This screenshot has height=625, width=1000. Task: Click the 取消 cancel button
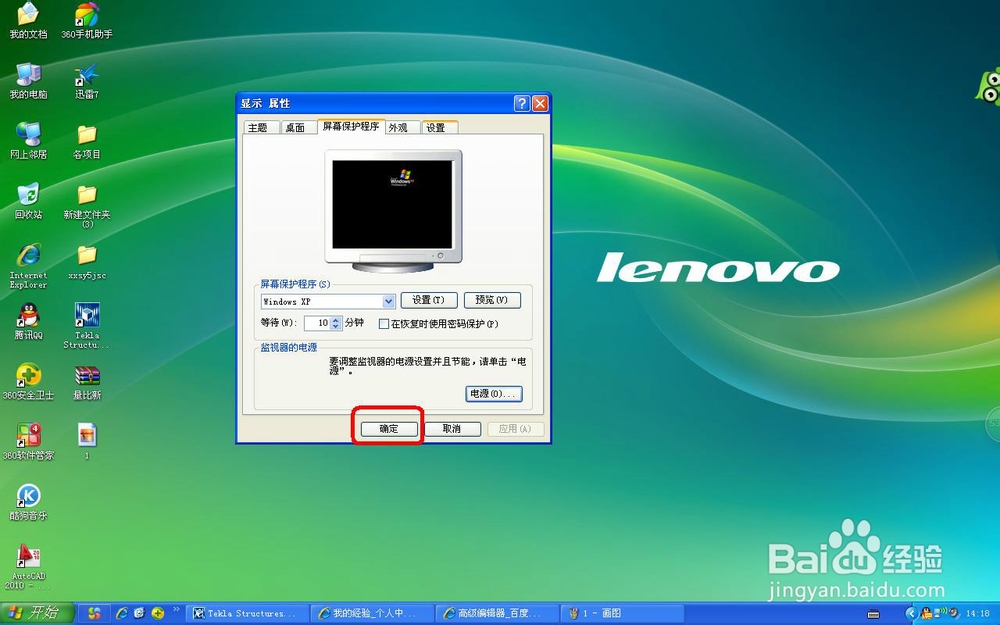click(x=452, y=429)
